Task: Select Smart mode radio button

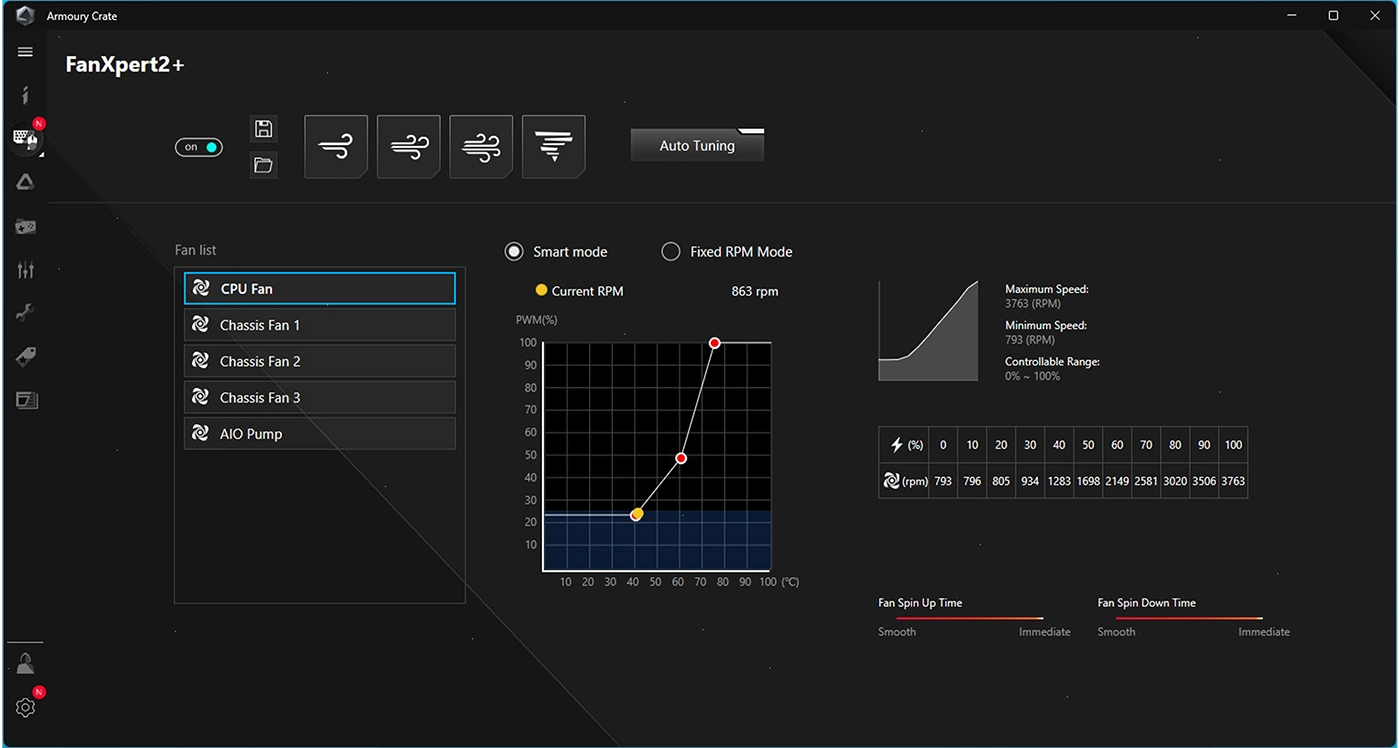Action: (x=514, y=252)
